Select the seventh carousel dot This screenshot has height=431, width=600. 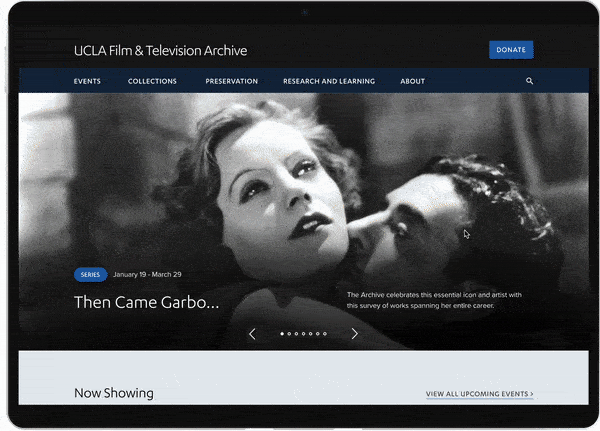coord(324,334)
